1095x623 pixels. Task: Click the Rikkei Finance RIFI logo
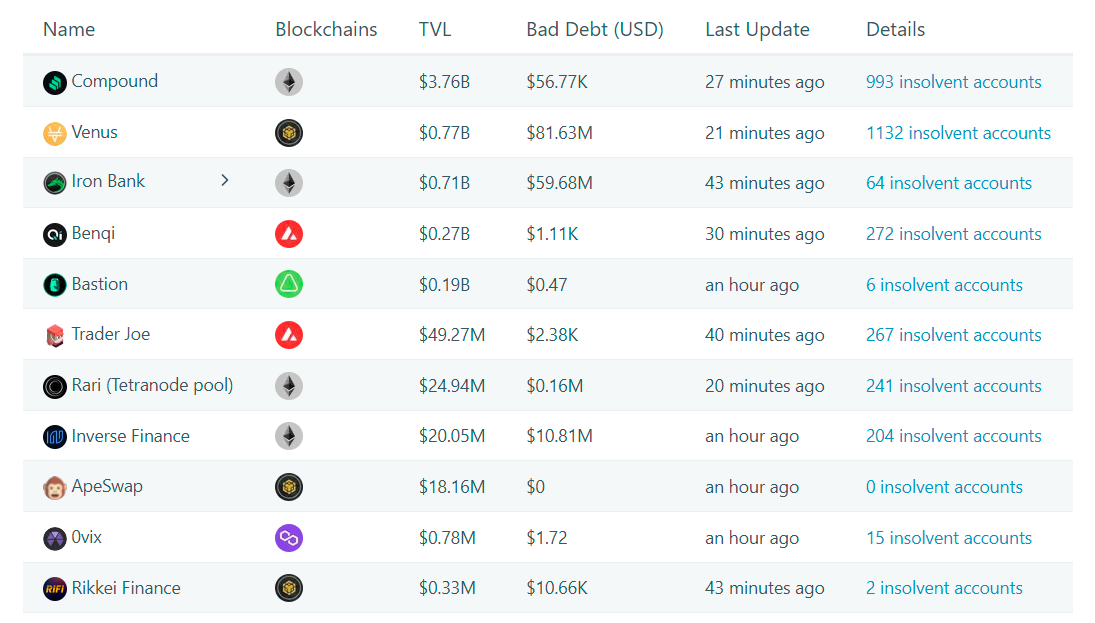tap(54, 589)
